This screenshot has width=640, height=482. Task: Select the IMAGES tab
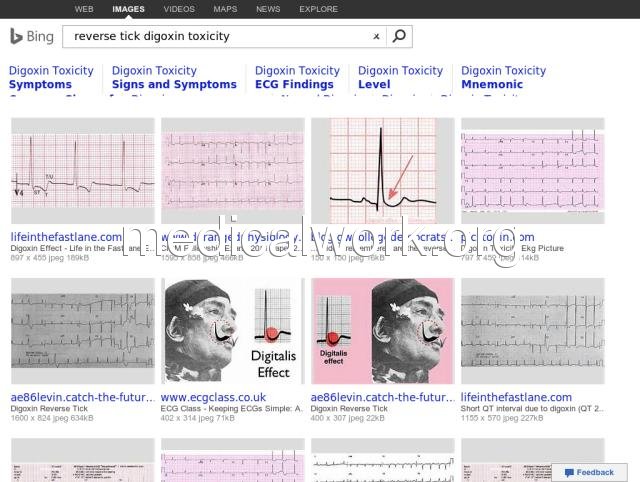(x=128, y=9)
